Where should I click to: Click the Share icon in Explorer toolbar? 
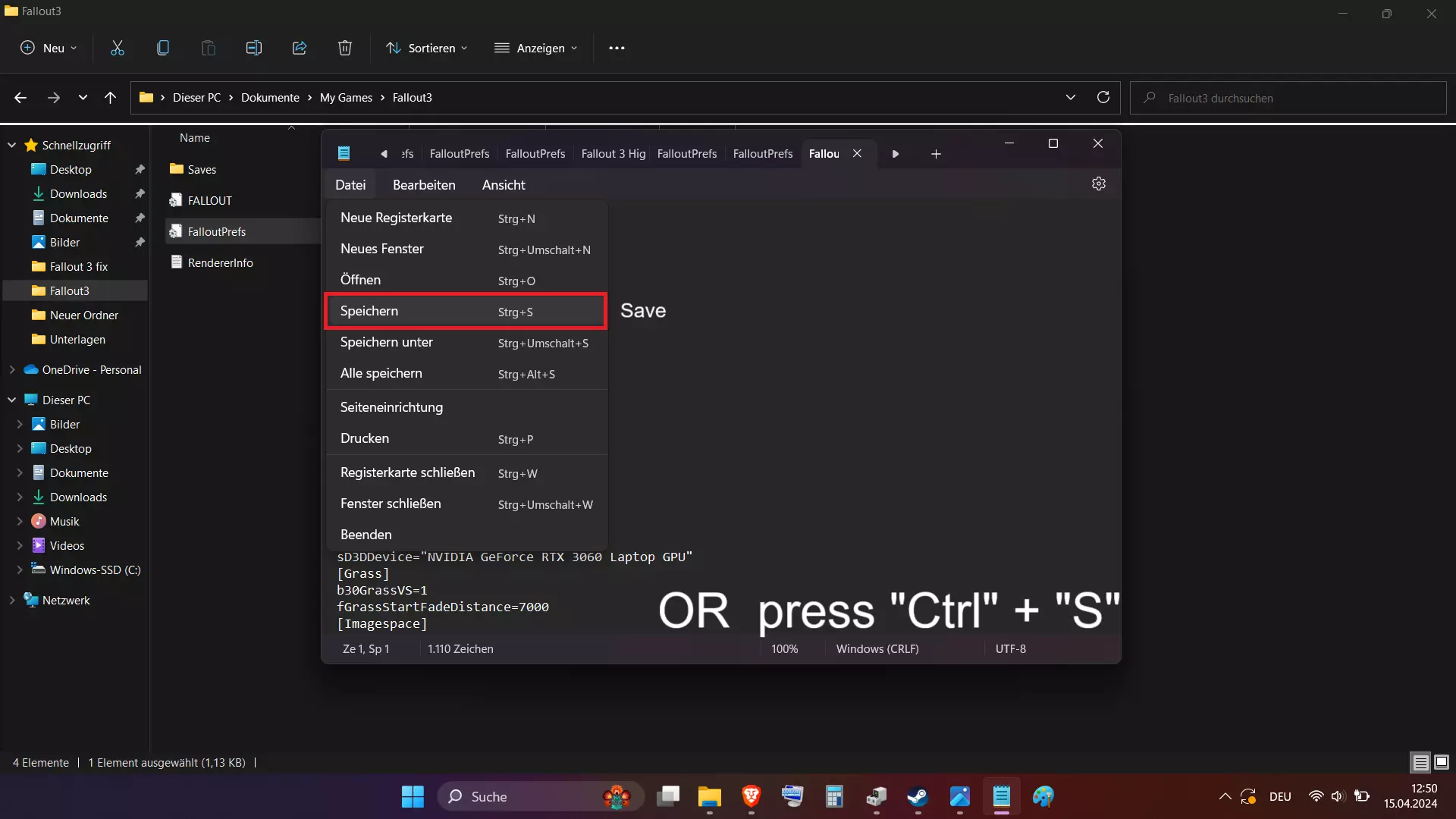click(x=300, y=48)
